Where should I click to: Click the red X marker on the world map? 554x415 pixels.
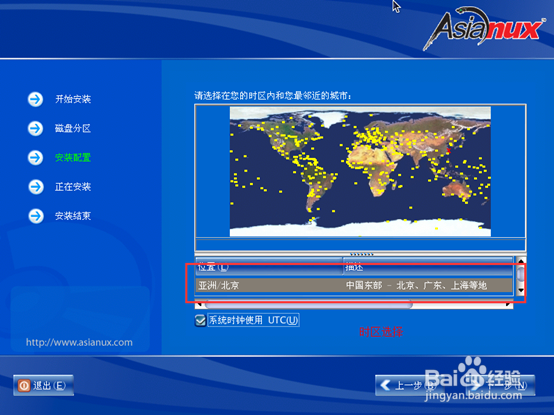click(x=449, y=151)
